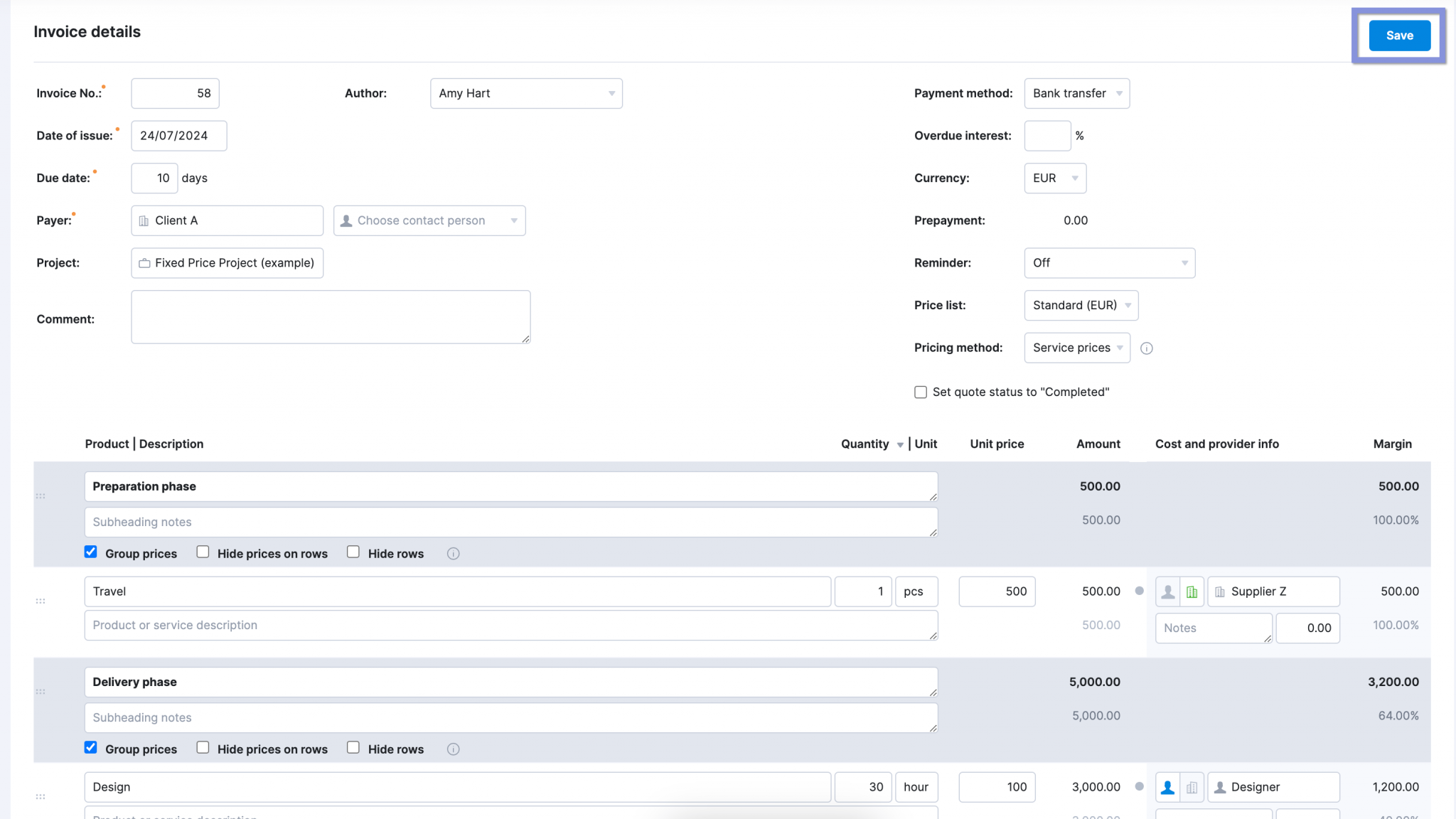
Task: Open the Reminder dropdown
Action: (x=1109, y=262)
